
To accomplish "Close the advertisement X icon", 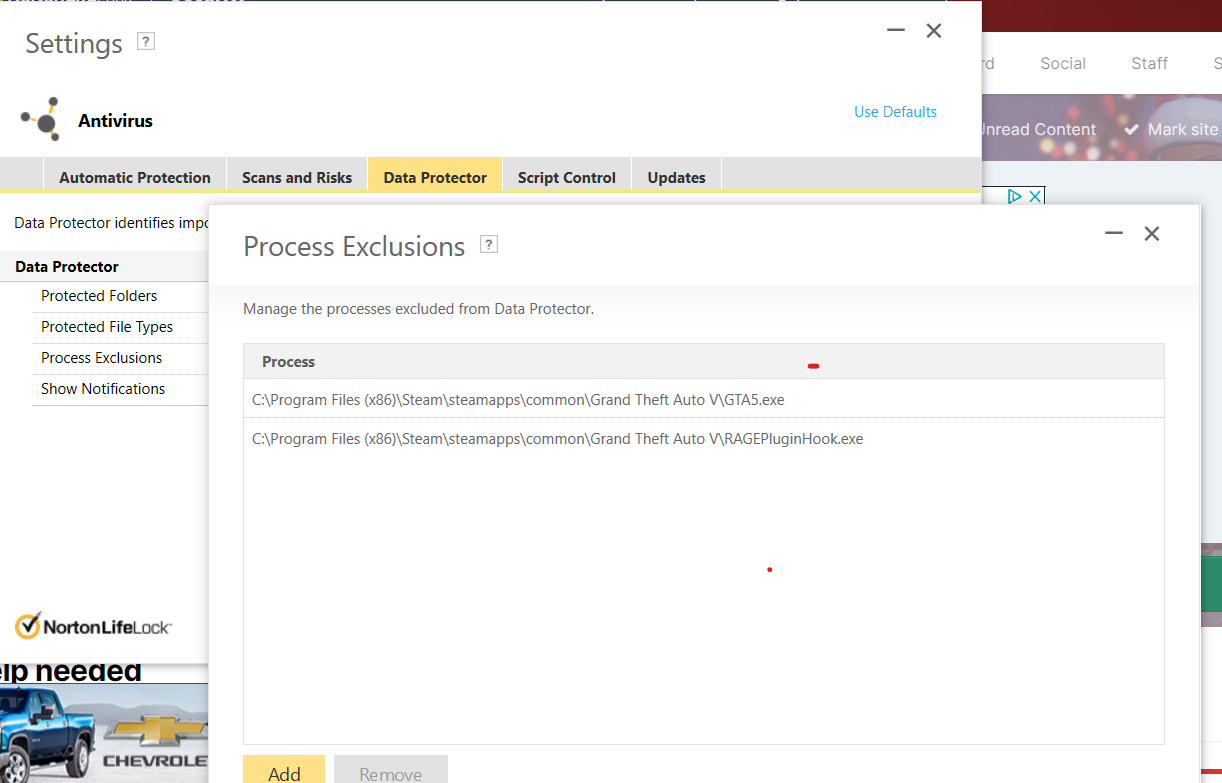I will pos(1035,196).
